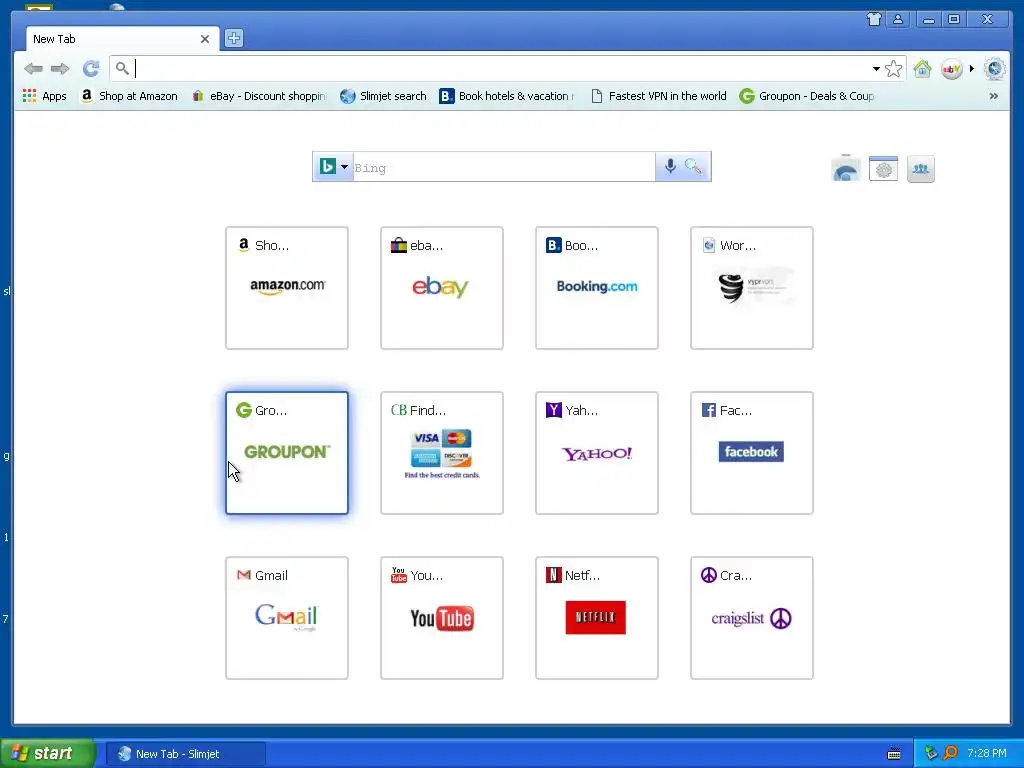Open the Slimjet globe menu icon
Image resolution: width=1024 pixels, height=768 pixels.
pyautogui.click(x=995, y=69)
